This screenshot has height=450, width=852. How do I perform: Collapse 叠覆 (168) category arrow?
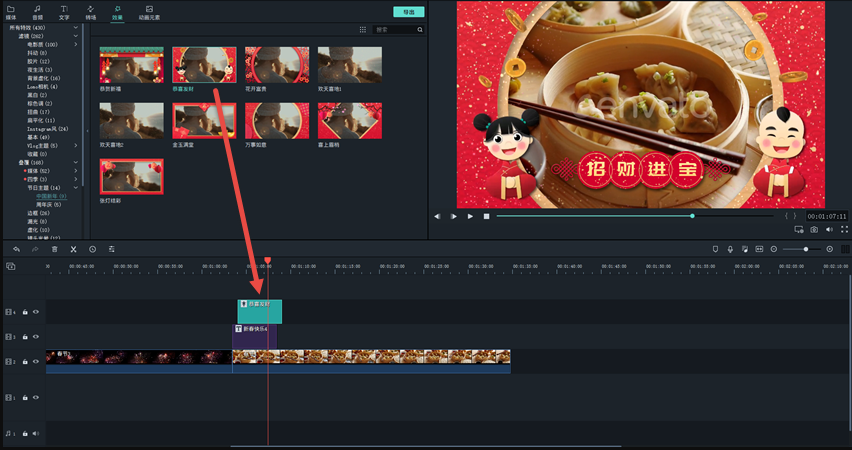point(76,162)
